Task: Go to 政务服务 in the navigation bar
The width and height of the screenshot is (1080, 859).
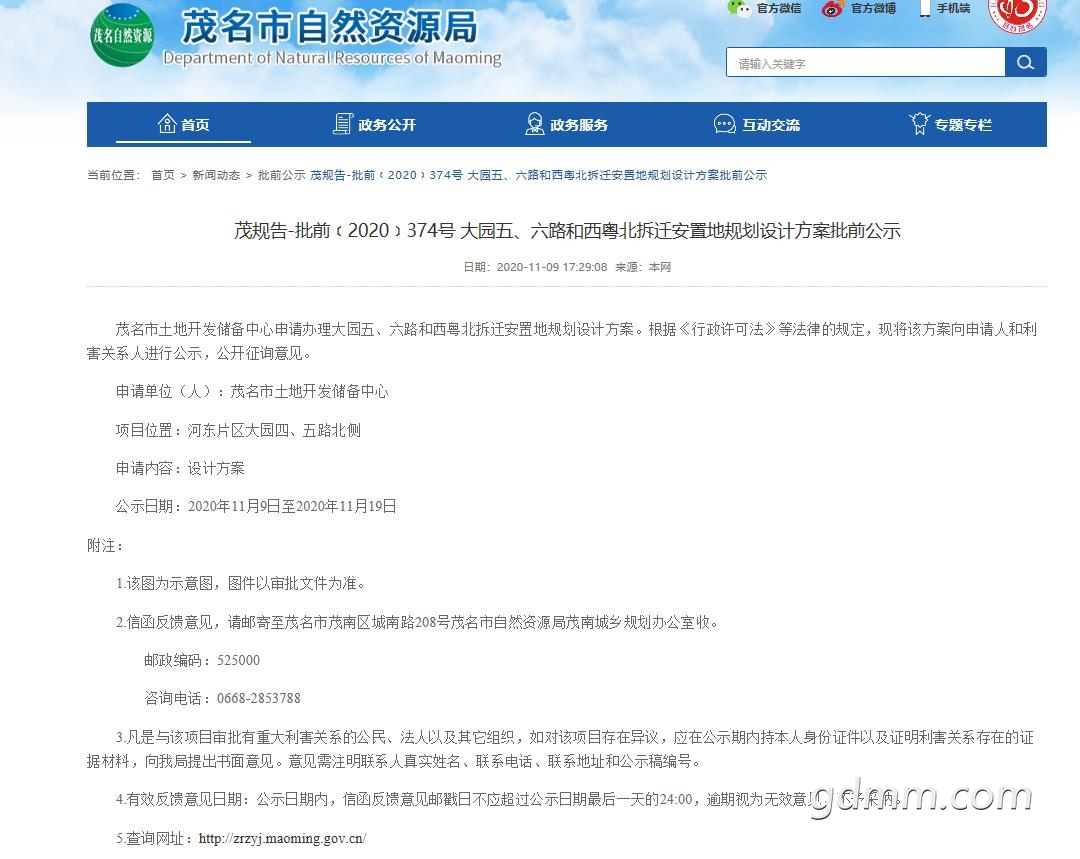Action: tap(567, 125)
